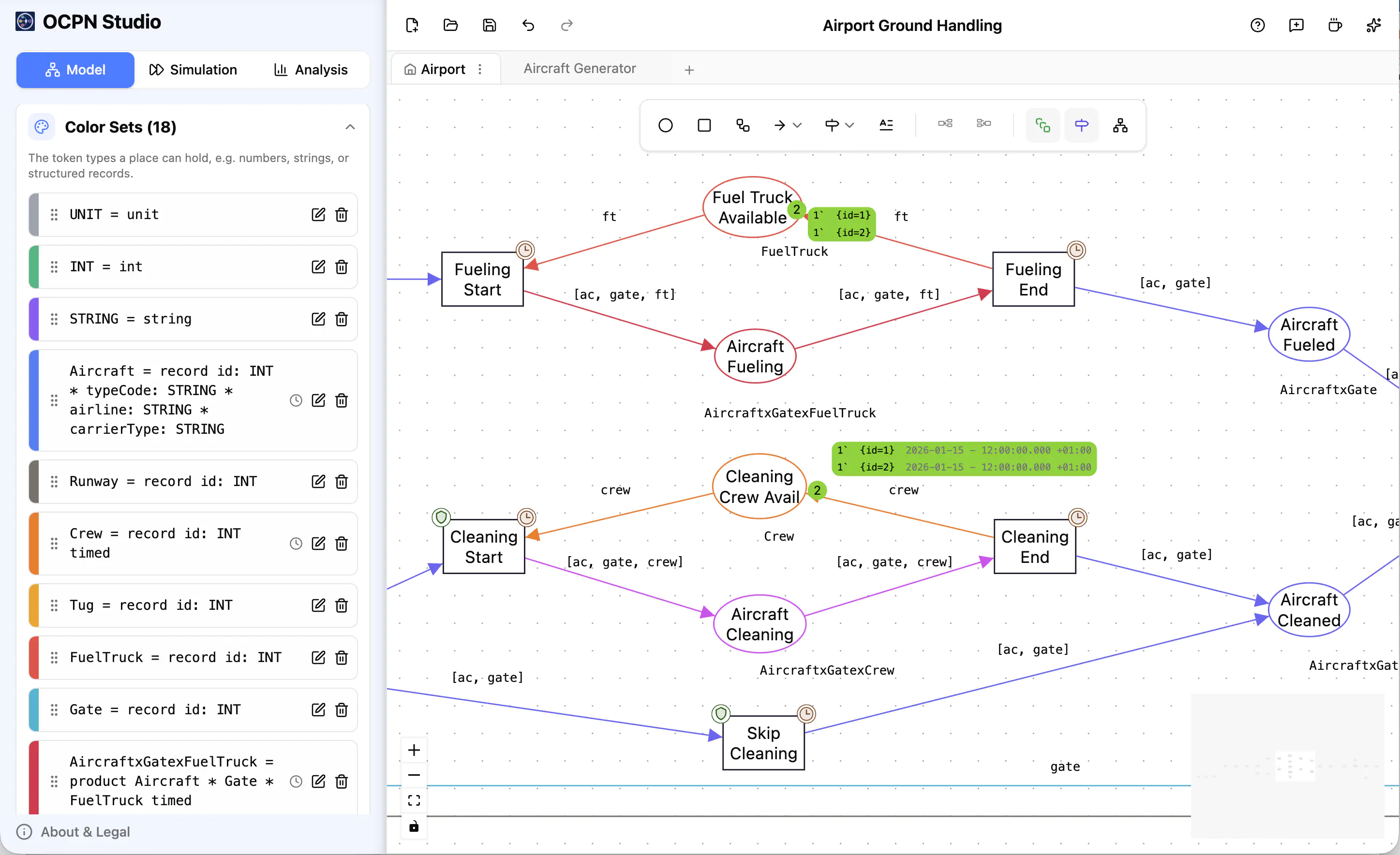Toggle the purple signpost canvas option
The image size is (1400, 855).
(x=1081, y=125)
